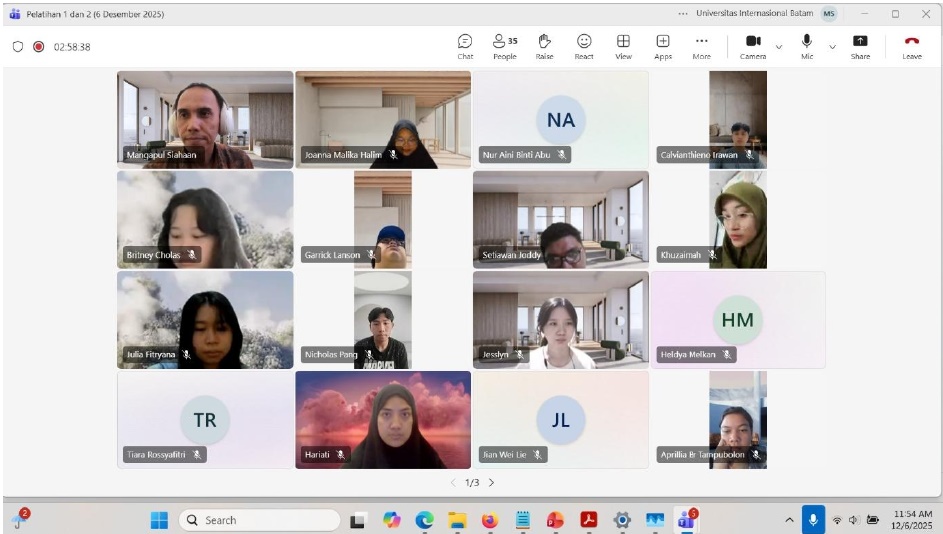
Task: Open the meeting Chat panel
Action: [x=465, y=46]
